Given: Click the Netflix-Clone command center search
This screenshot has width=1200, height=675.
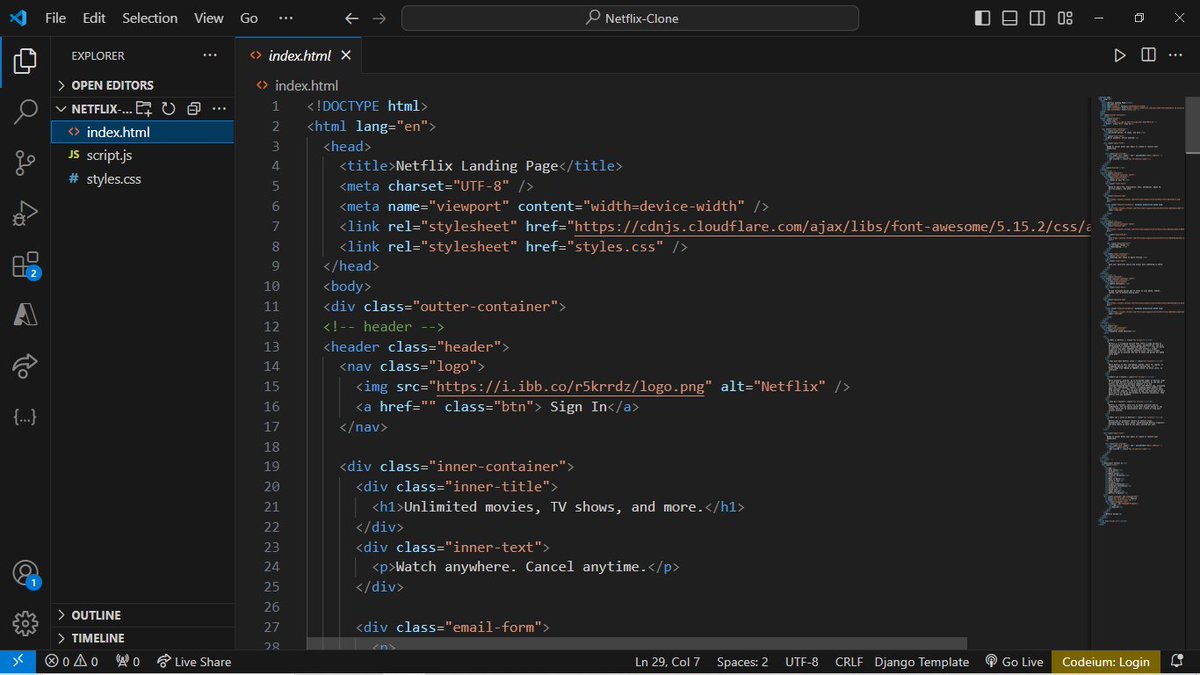Looking at the screenshot, I should click(630, 18).
